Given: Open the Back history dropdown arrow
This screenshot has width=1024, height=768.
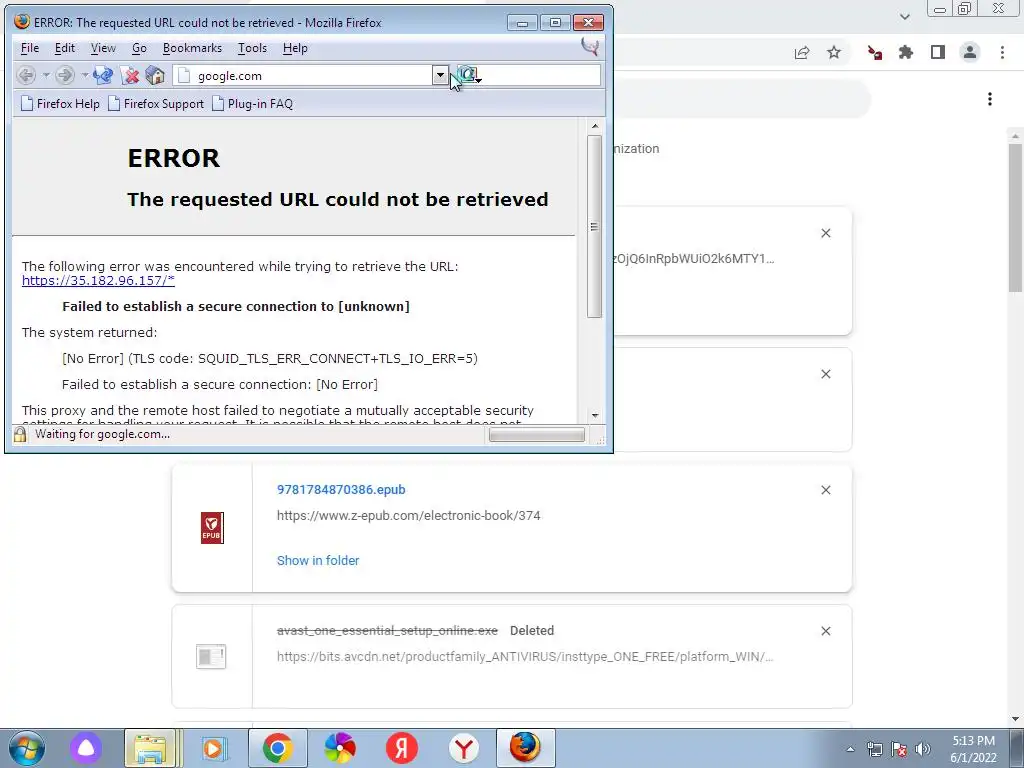Looking at the screenshot, I should (46, 75).
